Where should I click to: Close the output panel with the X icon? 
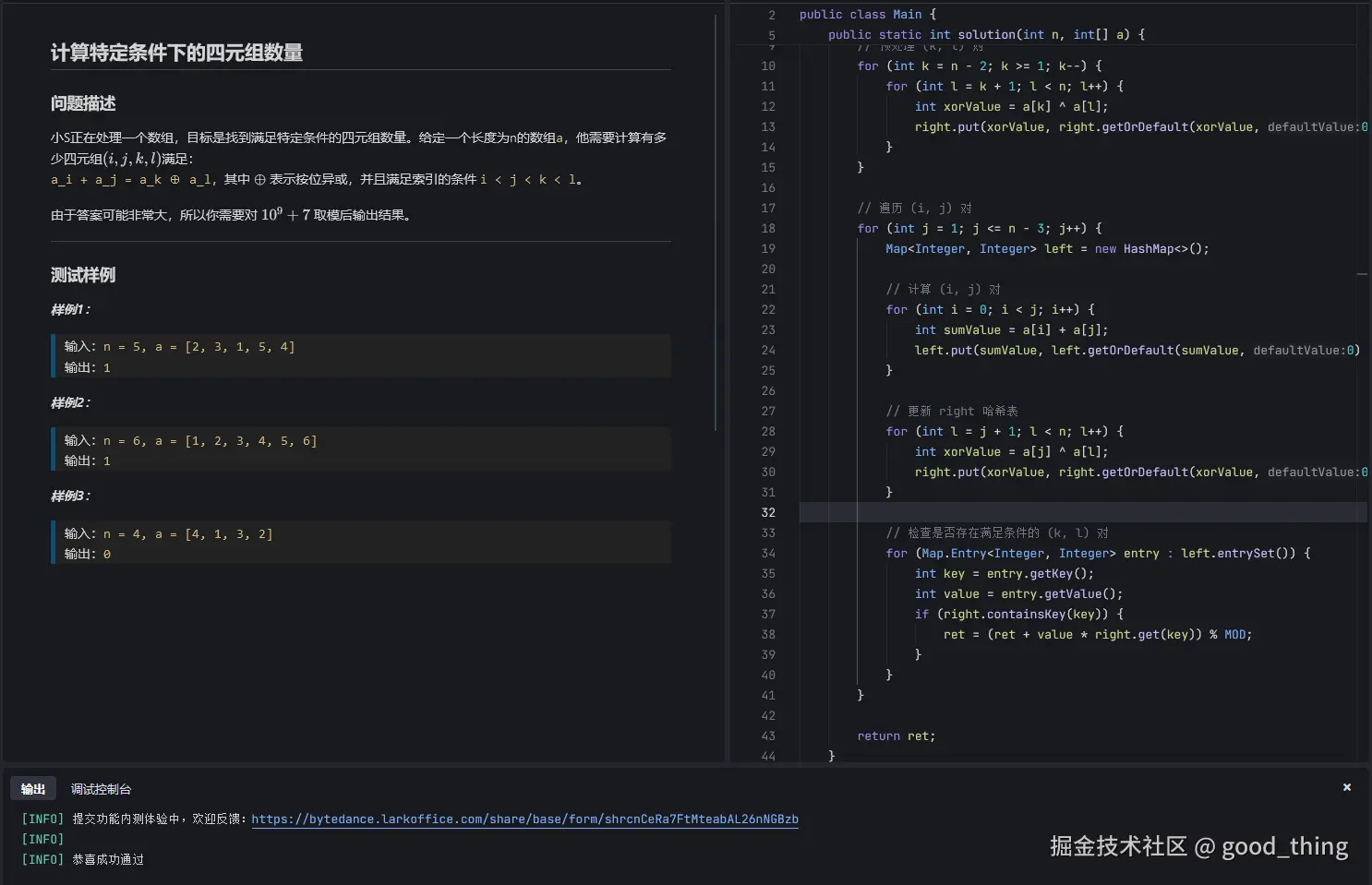(1347, 787)
